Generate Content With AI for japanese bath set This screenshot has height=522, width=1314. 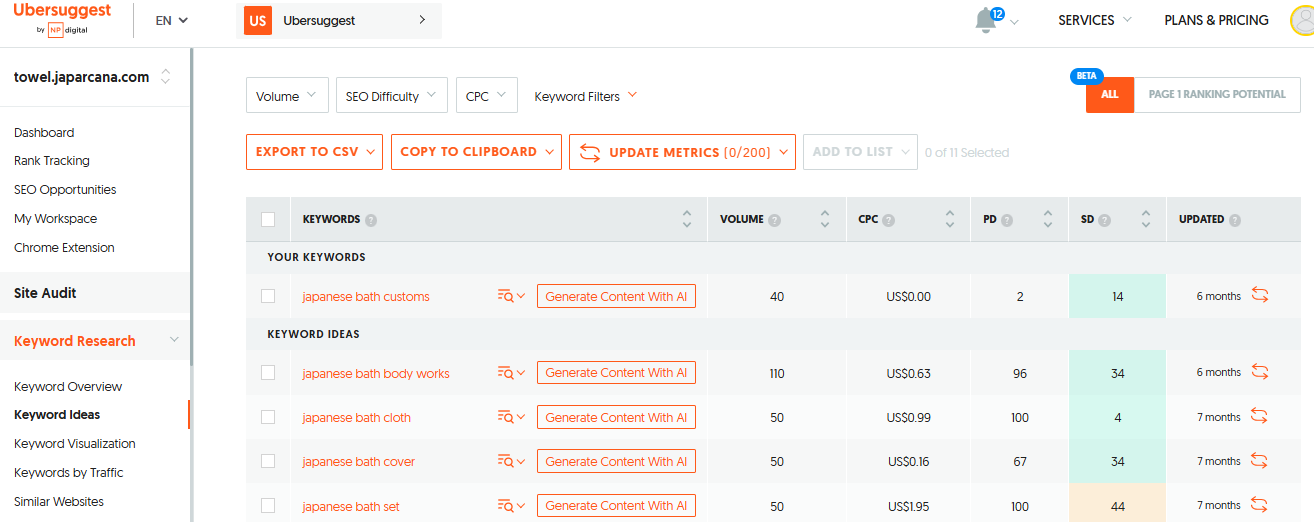click(x=616, y=505)
